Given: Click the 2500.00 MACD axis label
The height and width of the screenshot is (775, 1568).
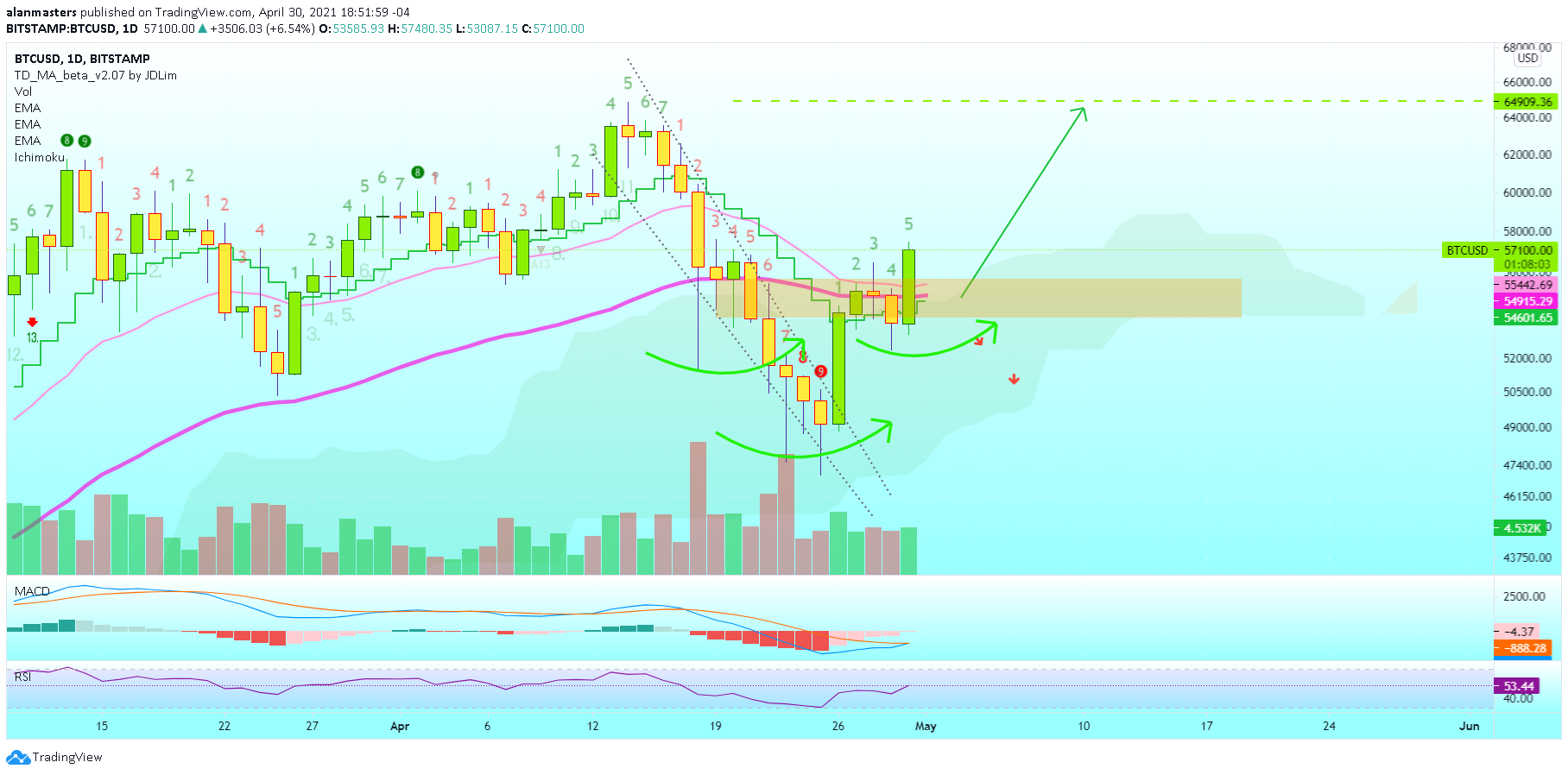Looking at the screenshot, I should click(x=1524, y=596).
